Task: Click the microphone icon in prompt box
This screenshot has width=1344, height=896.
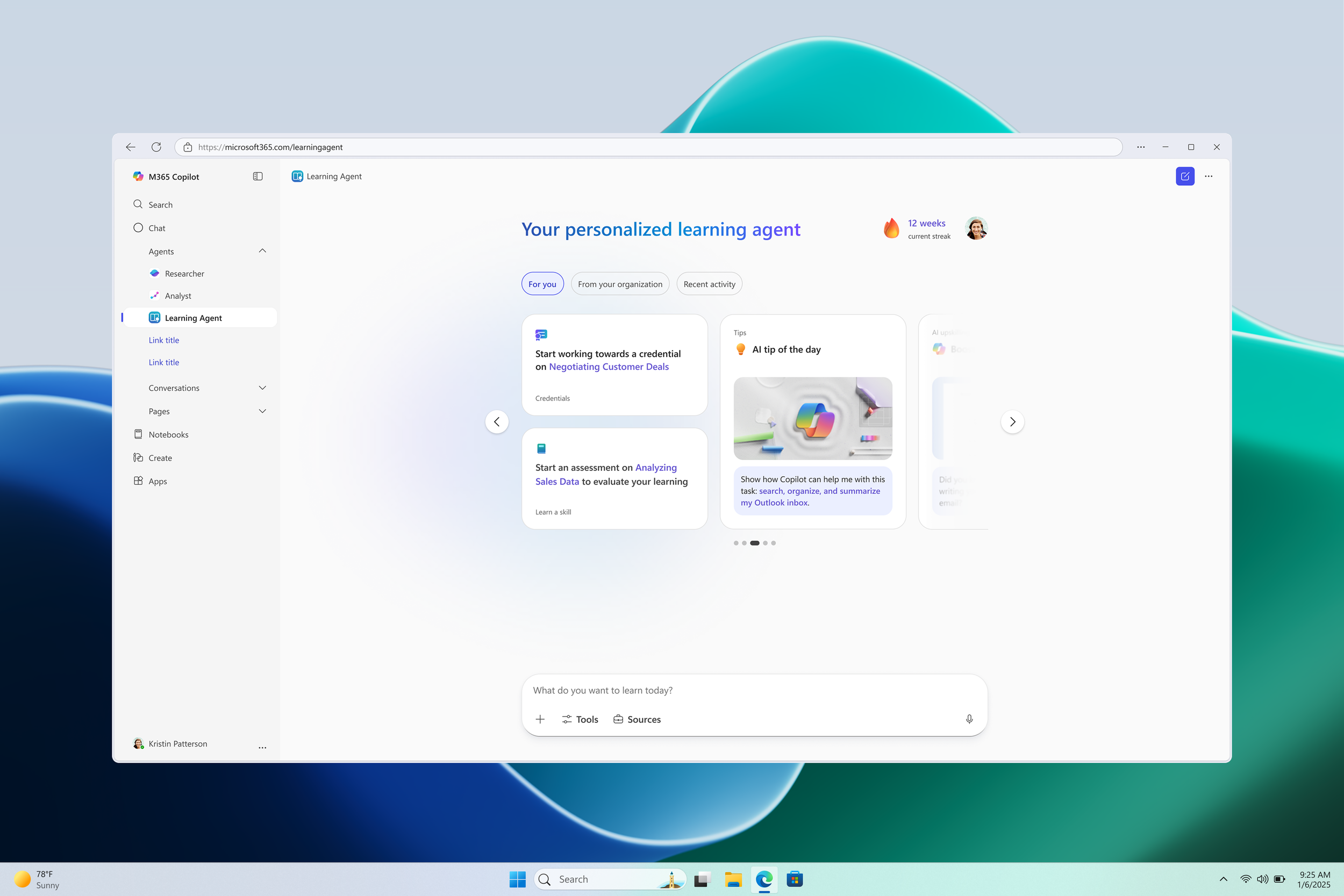Action: point(969,719)
